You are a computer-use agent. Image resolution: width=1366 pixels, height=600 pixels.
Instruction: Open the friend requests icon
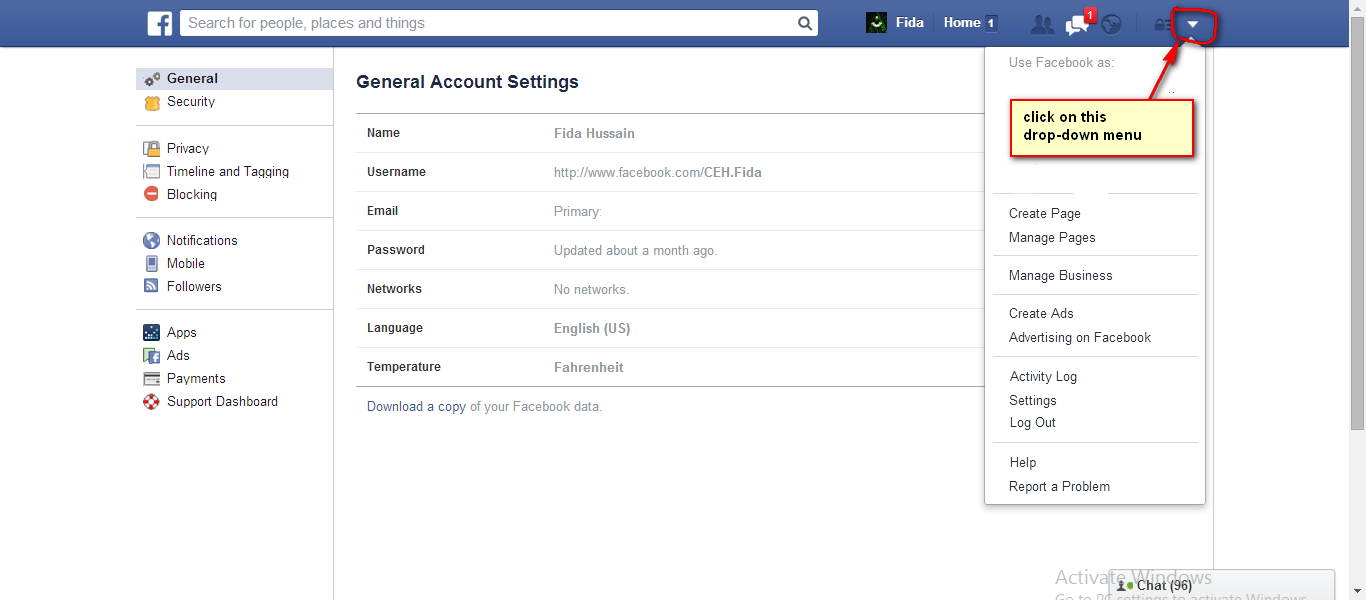1043,25
